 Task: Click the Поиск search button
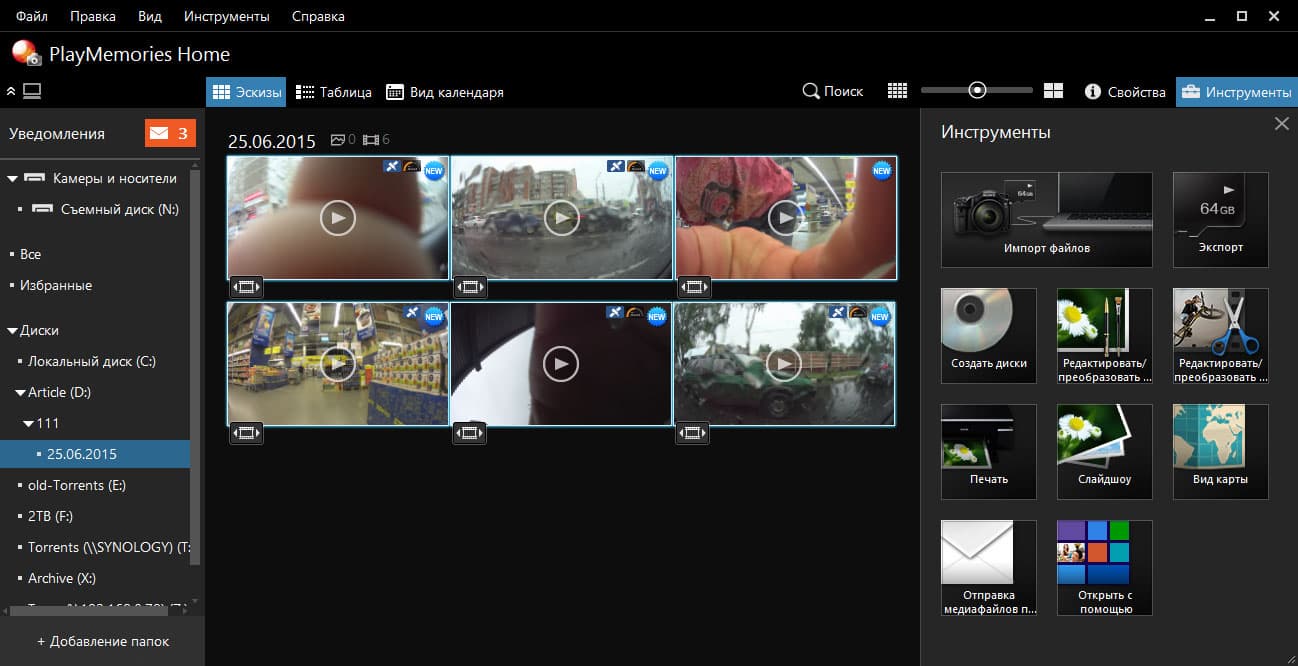click(833, 91)
